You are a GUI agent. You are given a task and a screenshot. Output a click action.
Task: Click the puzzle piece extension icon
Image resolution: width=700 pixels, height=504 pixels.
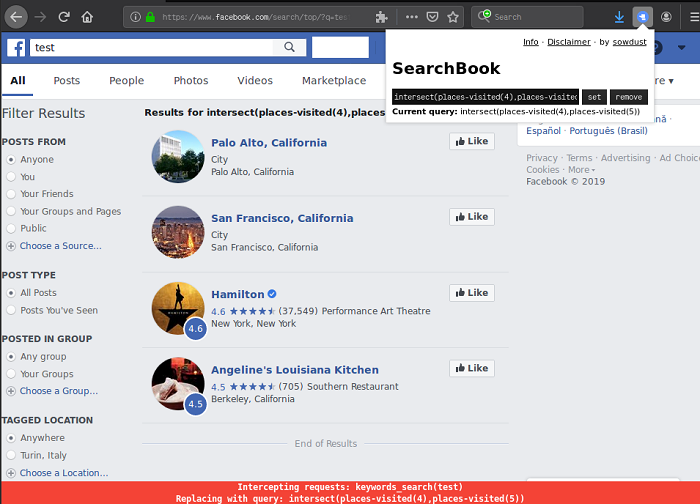[381, 17]
